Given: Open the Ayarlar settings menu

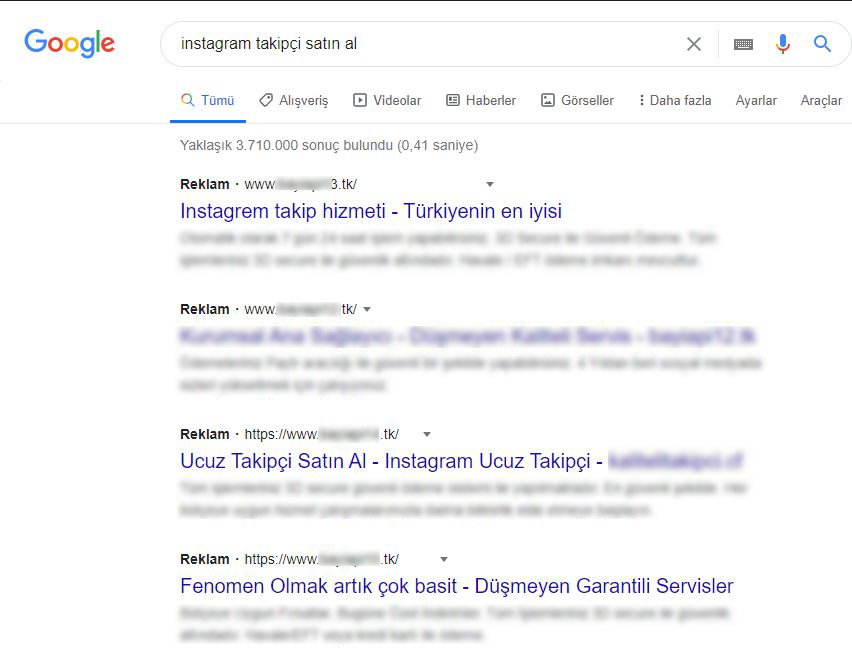Looking at the screenshot, I should point(756,101).
